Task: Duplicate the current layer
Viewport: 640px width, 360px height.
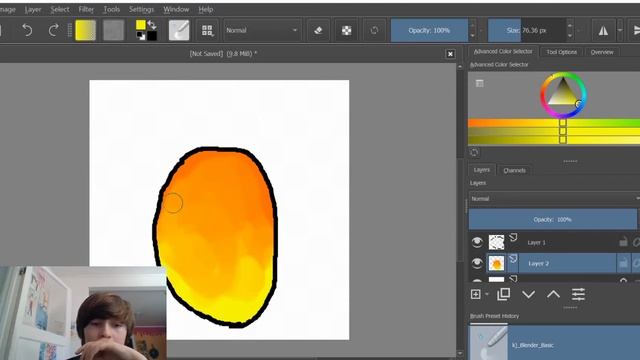Action: (504, 294)
